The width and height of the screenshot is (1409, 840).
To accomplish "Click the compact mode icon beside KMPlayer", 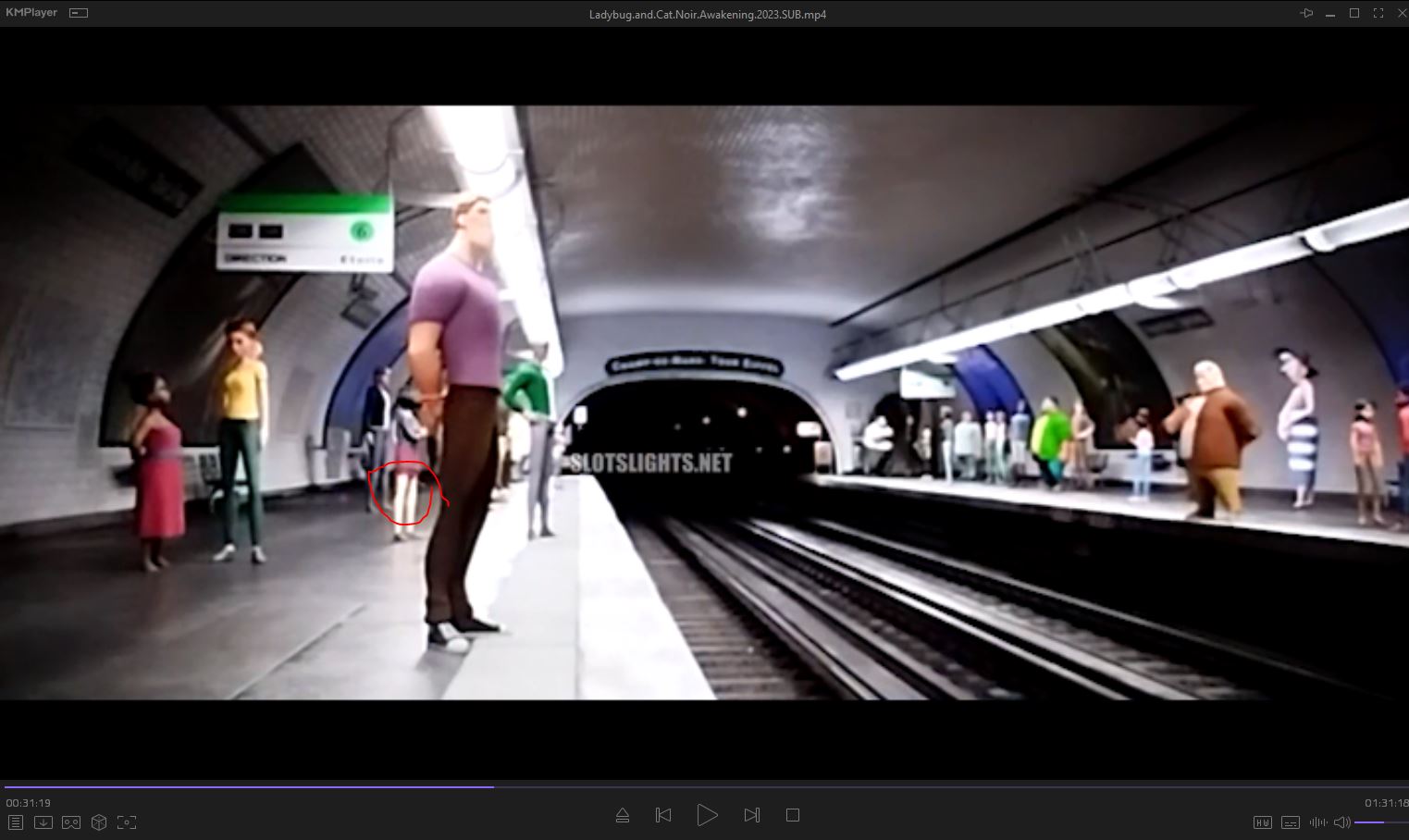I will [79, 13].
